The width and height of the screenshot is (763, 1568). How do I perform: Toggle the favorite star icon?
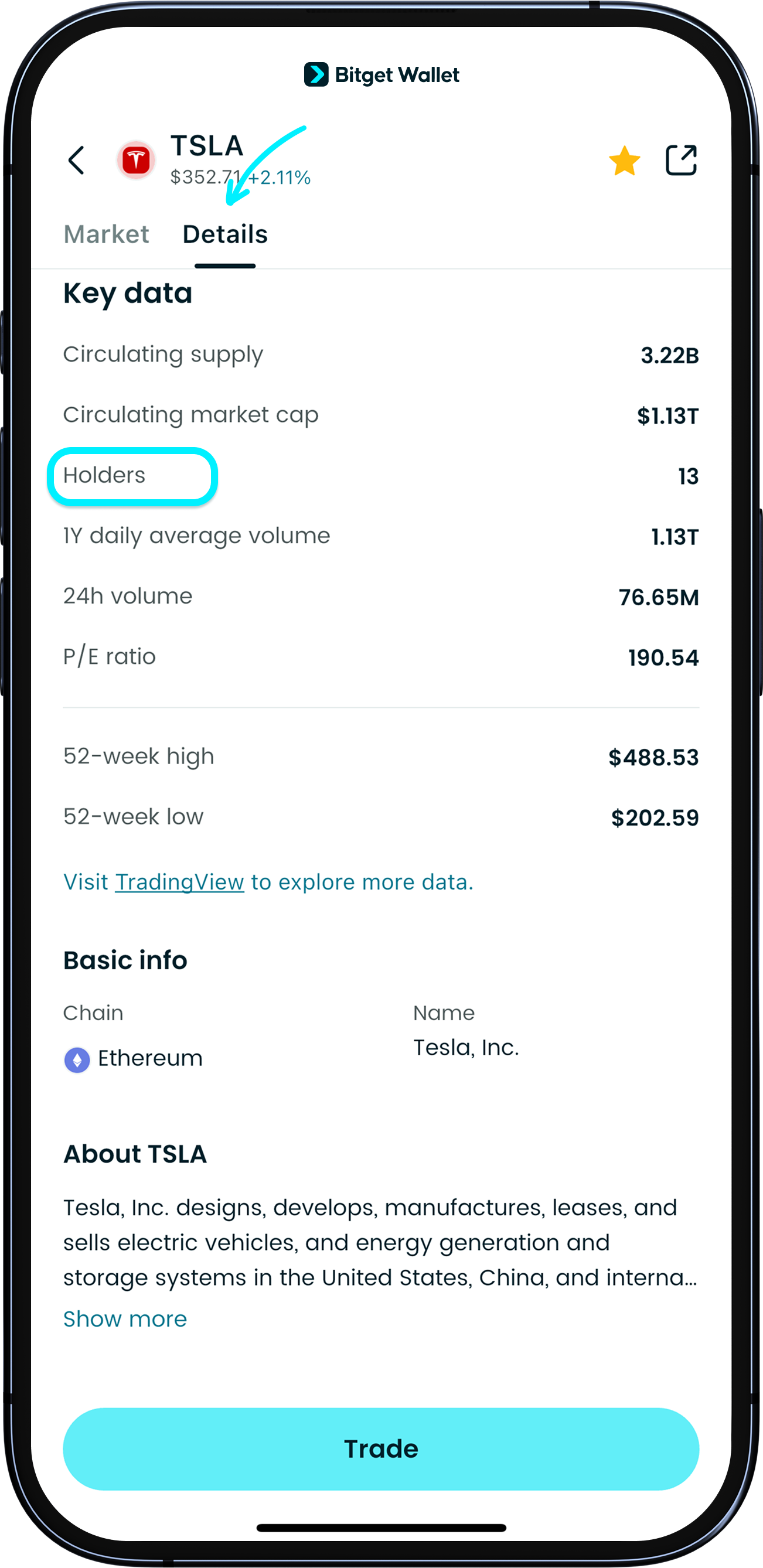624,161
